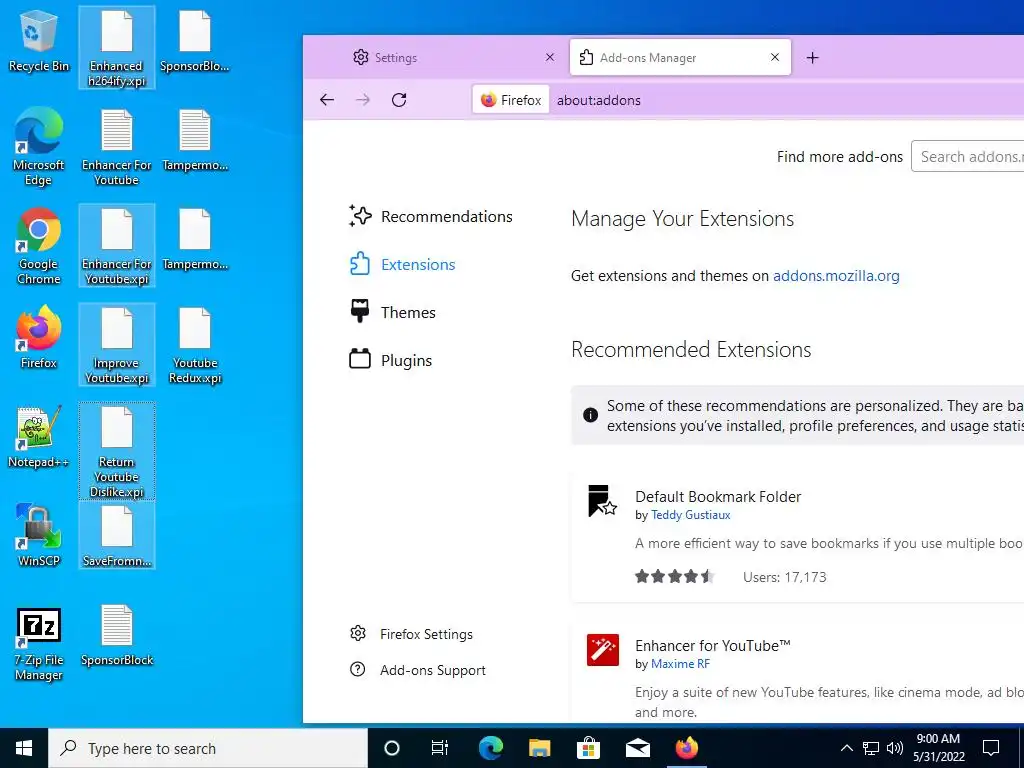
Task: Open a new Firefox tab with the plus button
Action: (x=812, y=57)
